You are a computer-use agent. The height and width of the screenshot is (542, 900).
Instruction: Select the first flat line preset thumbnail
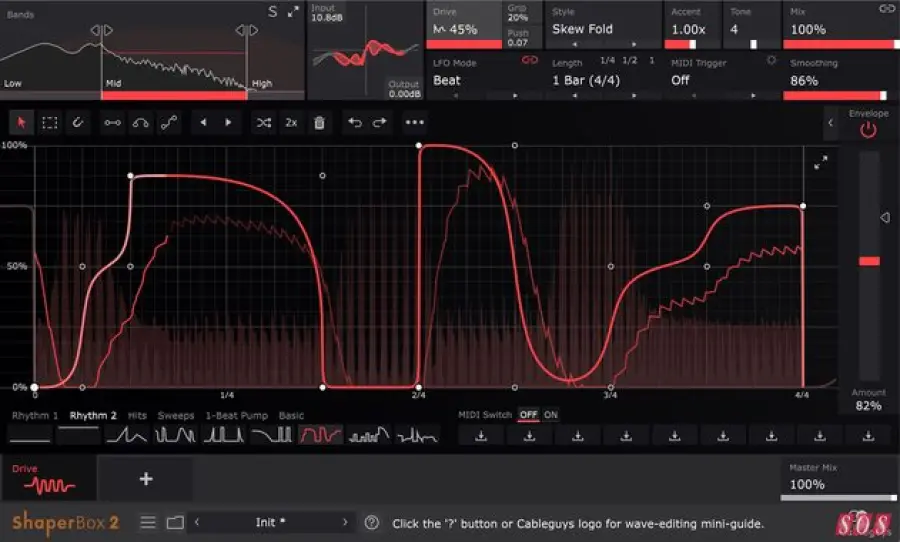pyautogui.click(x=30, y=435)
